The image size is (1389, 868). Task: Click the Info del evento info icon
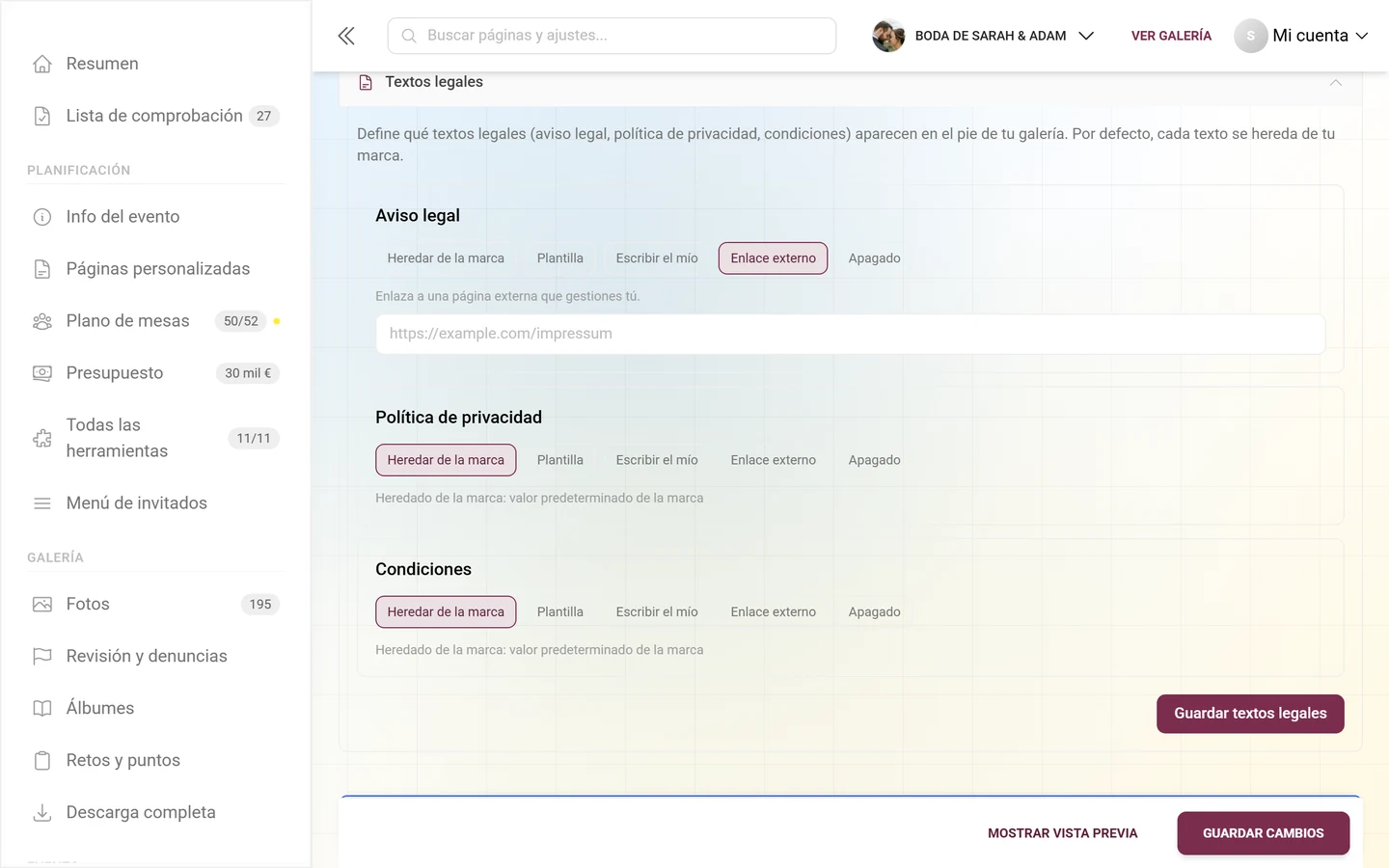click(42, 217)
